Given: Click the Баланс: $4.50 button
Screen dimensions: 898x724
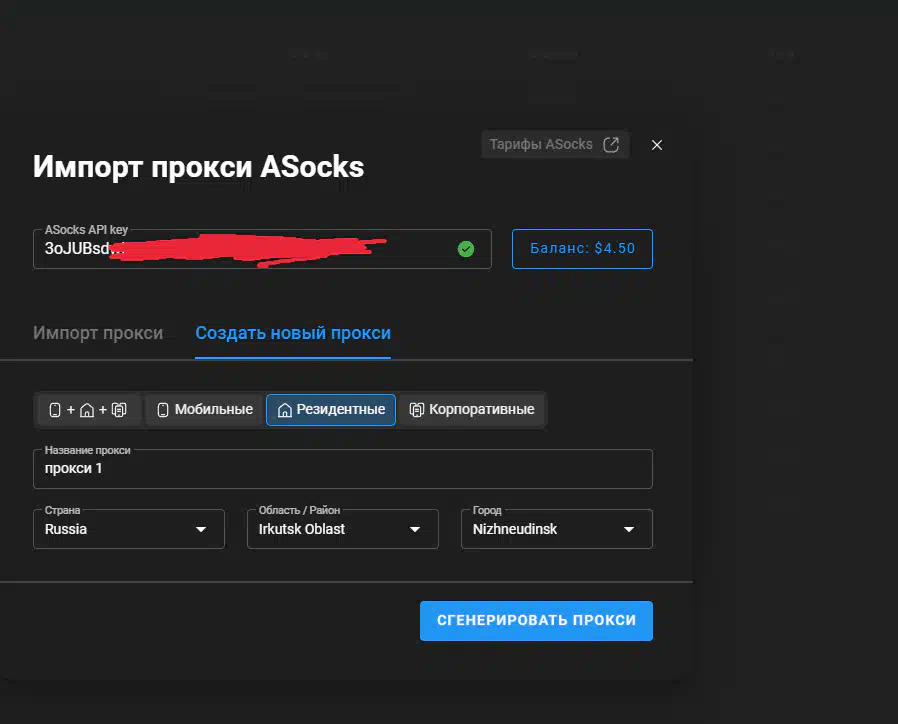Looking at the screenshot, I should point(582,249).
